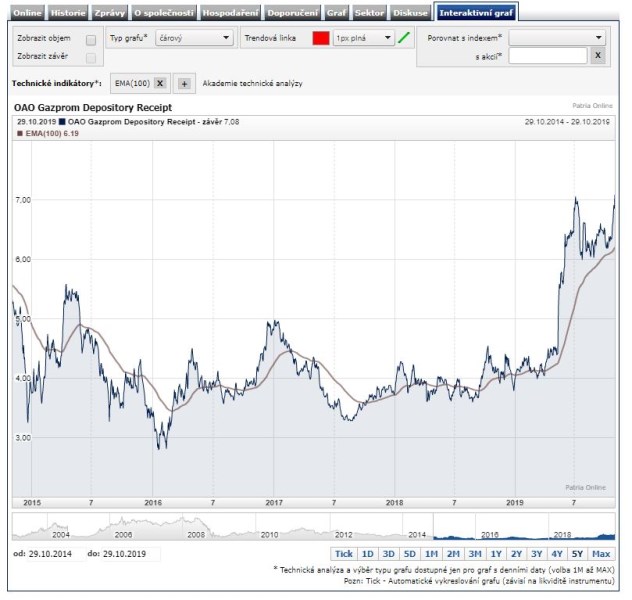Add a new technical indicator with plus
The image size is (632, 600).
184,83
